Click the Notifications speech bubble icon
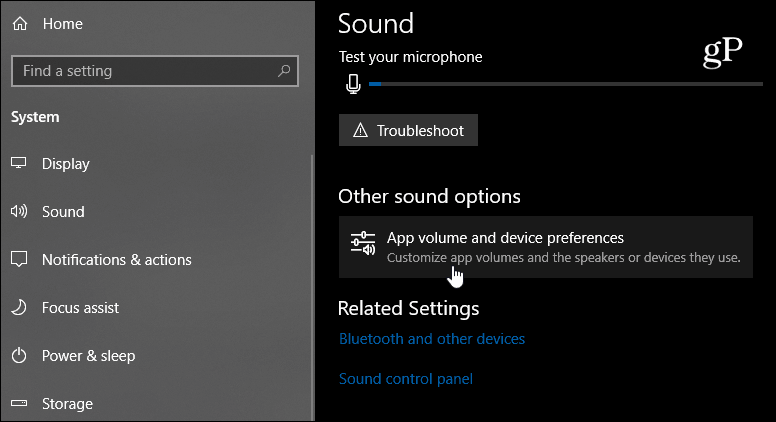The height and width of the screenshot is (422, 776). pos(19,259)
